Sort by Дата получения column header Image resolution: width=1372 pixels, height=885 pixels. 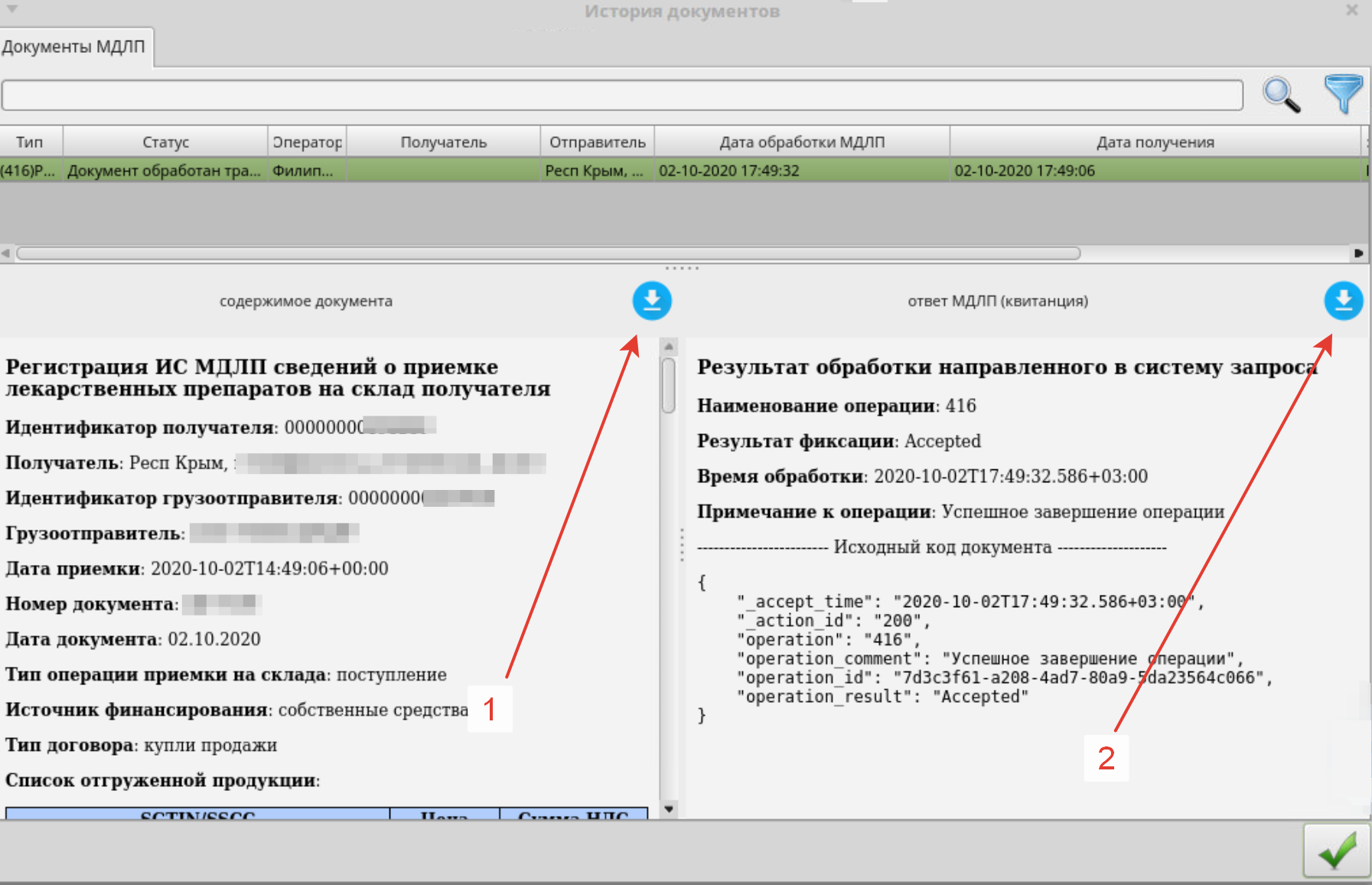tap(1155, 142)
